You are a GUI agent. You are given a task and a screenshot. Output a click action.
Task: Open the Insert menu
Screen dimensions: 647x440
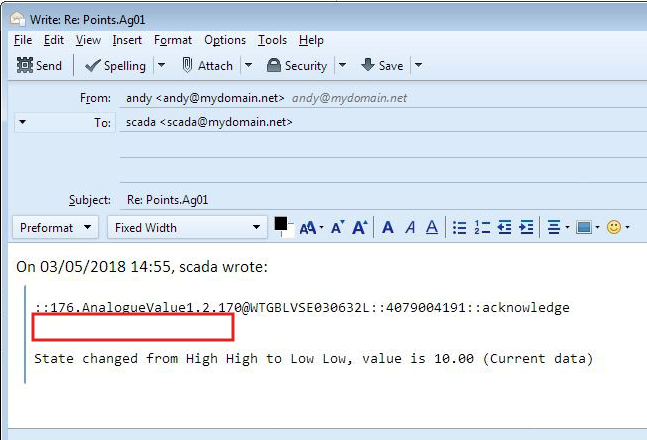[127, 40]
